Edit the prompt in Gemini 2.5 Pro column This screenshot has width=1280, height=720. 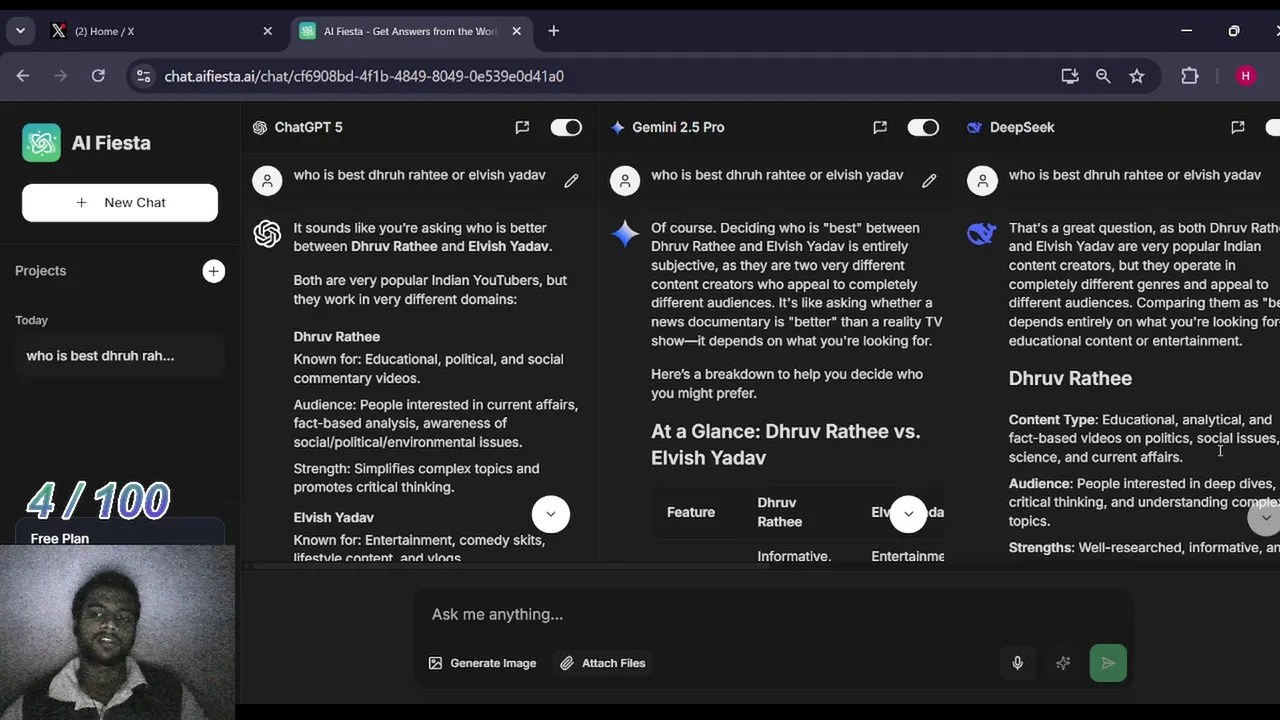point(929,181)
